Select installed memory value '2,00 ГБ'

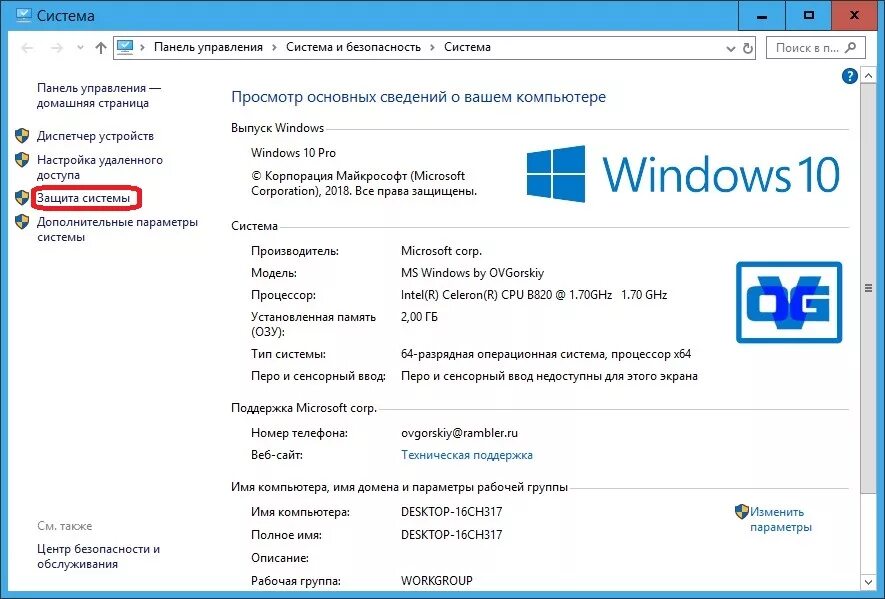click(419, 317)
